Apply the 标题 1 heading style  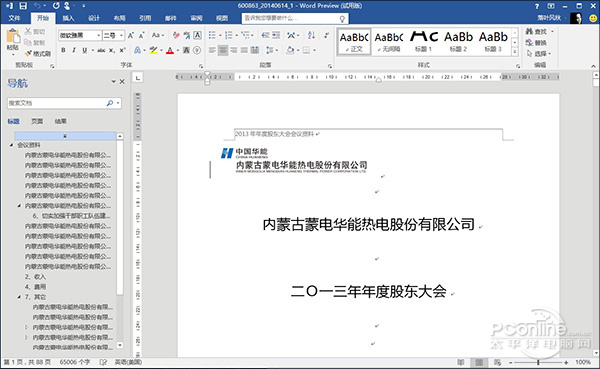[423, 41]
